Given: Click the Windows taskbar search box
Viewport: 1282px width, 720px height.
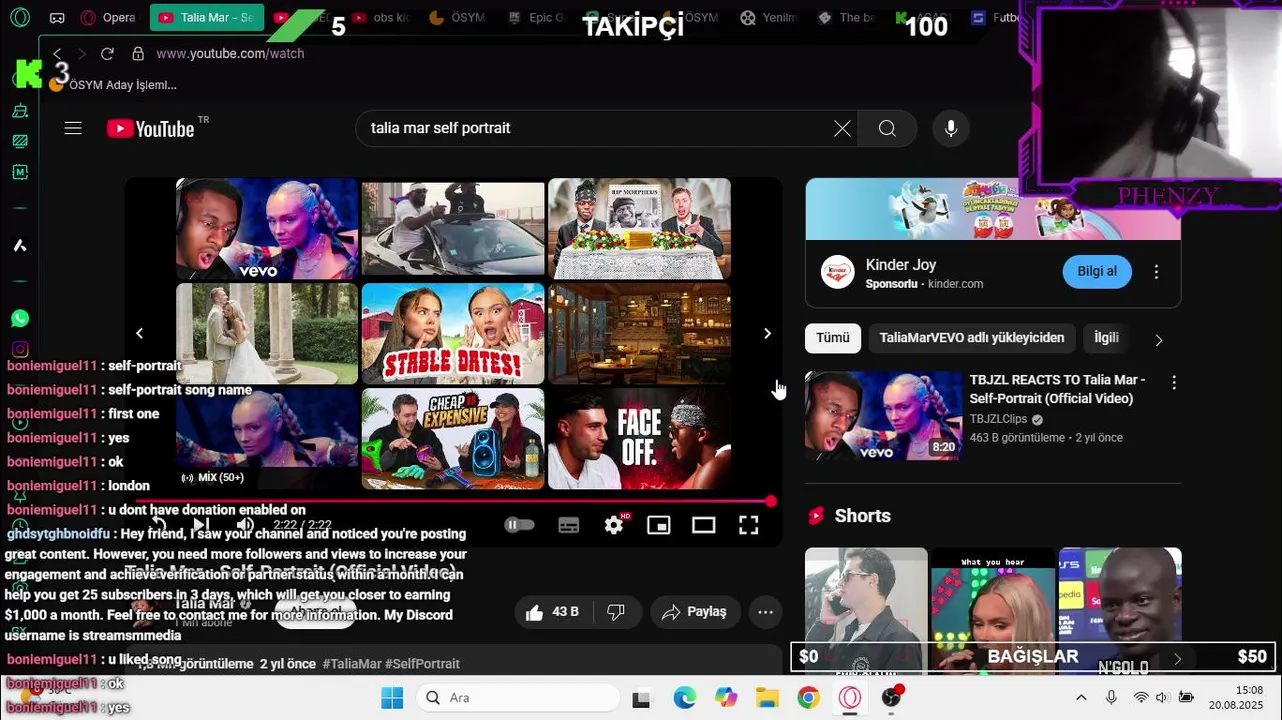Looking at the screenshot, I should tap(517, 698).
